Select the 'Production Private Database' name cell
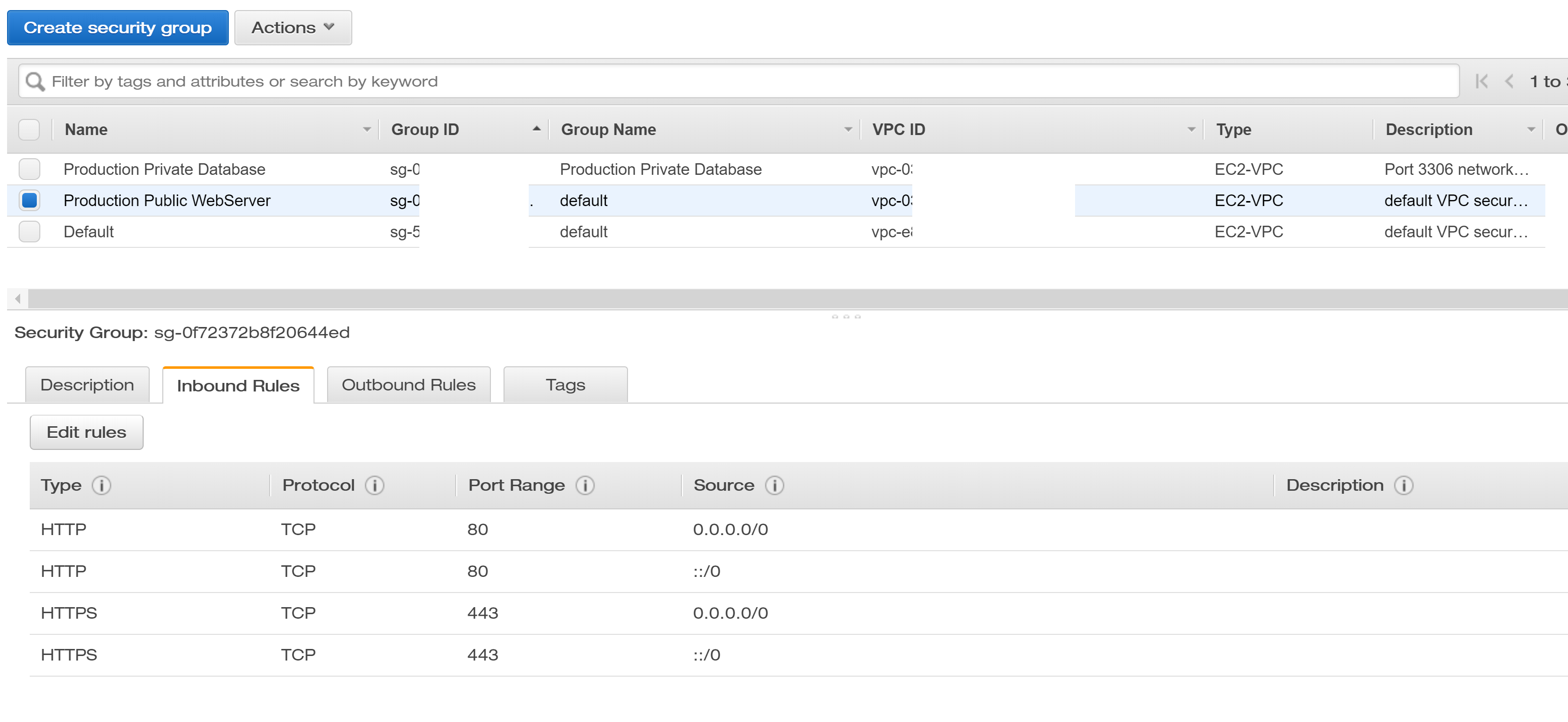Screen dimensions: 1568x722 point(164,169)
